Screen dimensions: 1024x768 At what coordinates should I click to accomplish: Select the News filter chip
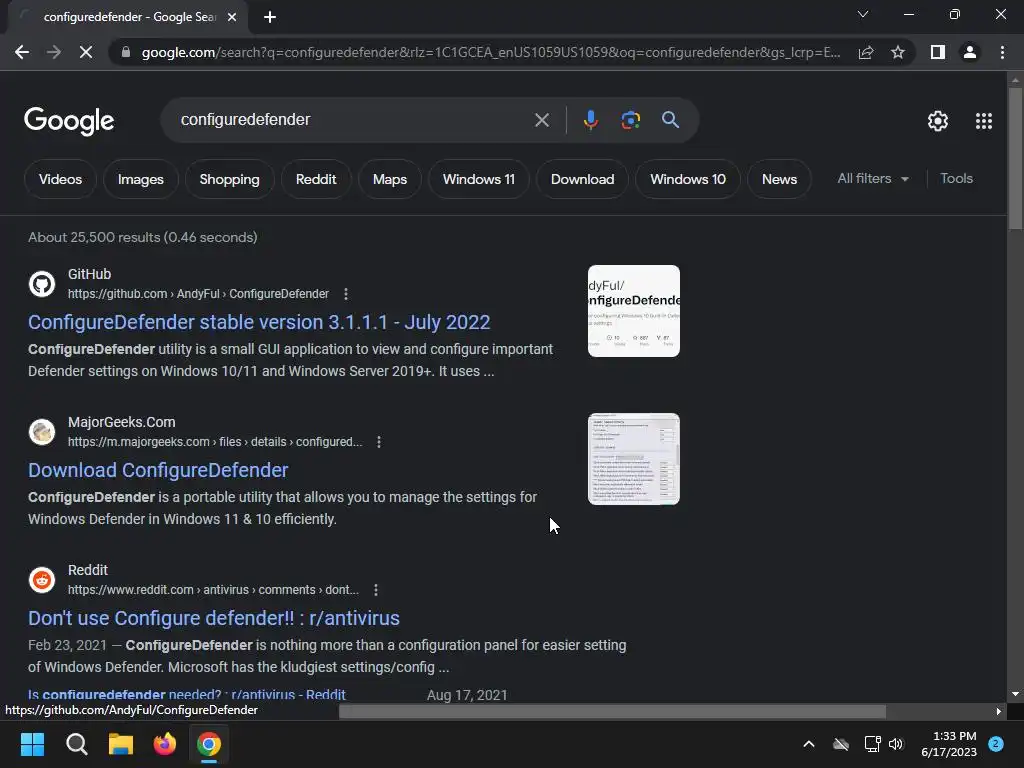click(x=779, y=179)
